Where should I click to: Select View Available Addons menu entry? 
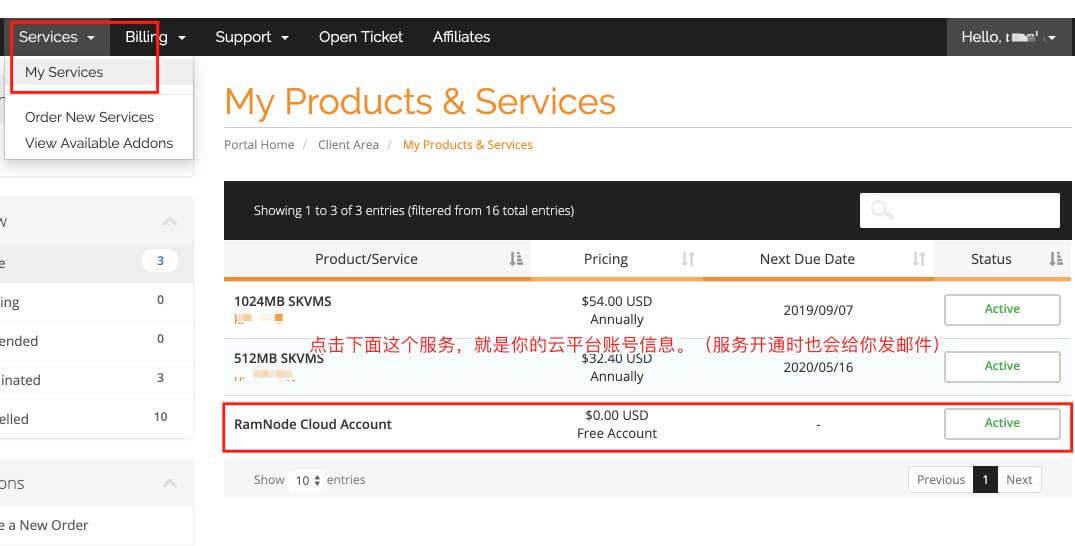point(99,143)
